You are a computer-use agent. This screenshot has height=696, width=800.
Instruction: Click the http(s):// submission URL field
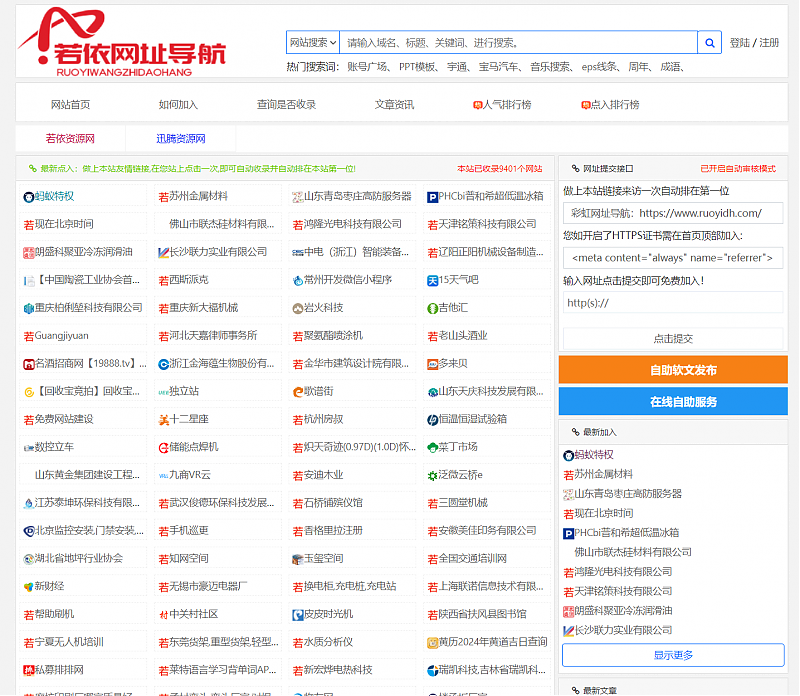[x=672, y=303]
